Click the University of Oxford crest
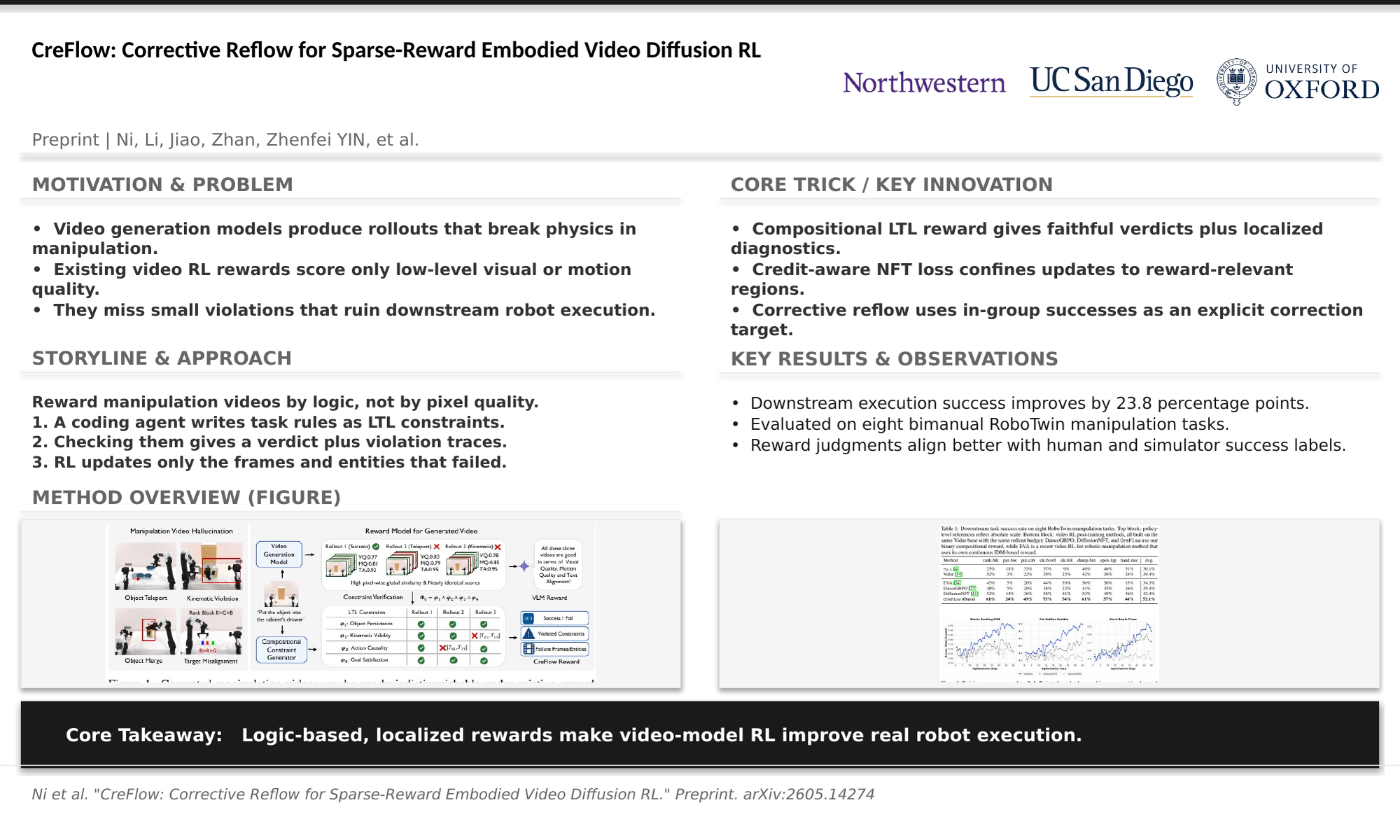 (x=1237, y=82)
